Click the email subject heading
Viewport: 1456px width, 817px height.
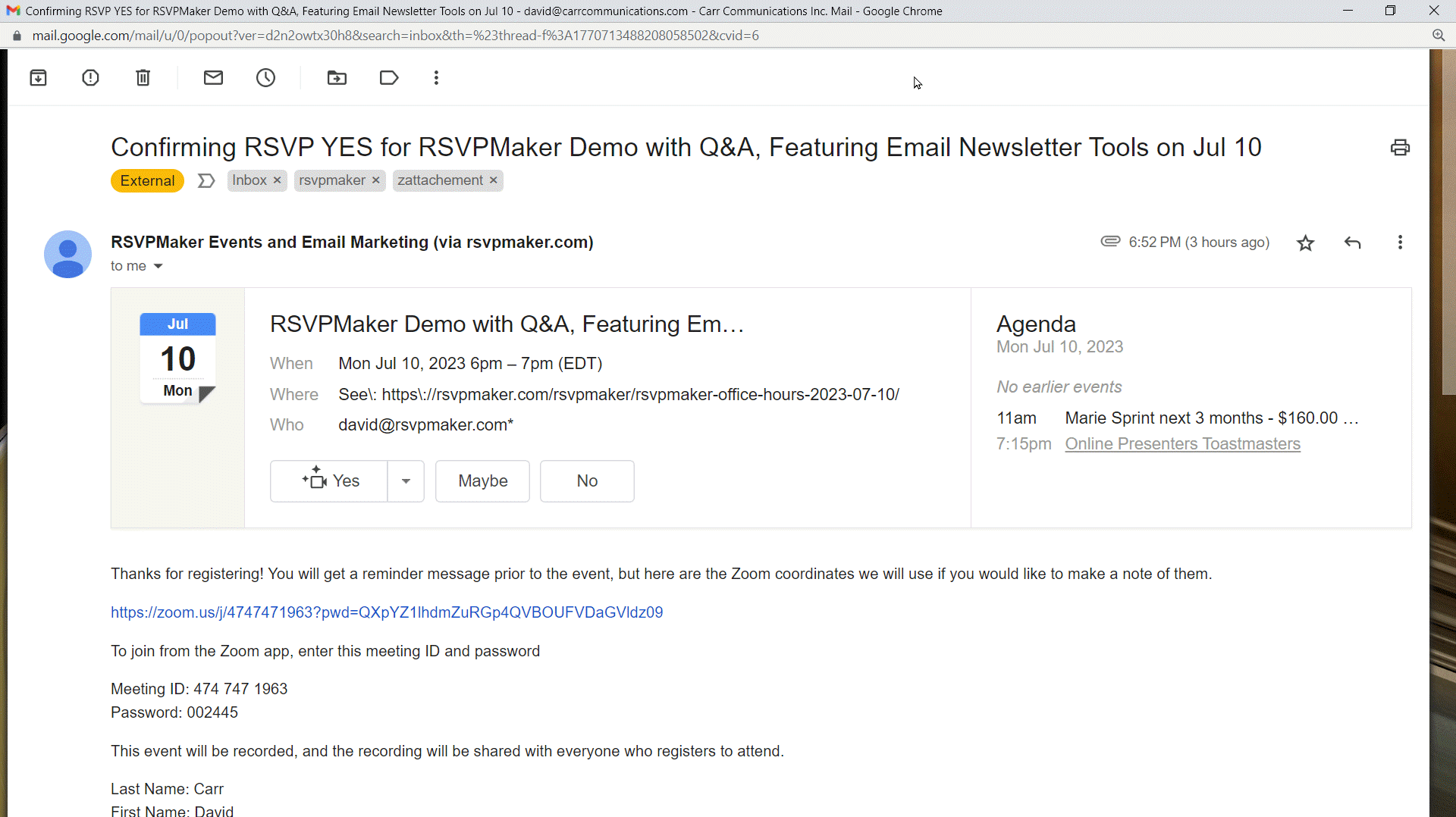pos(686,147)
